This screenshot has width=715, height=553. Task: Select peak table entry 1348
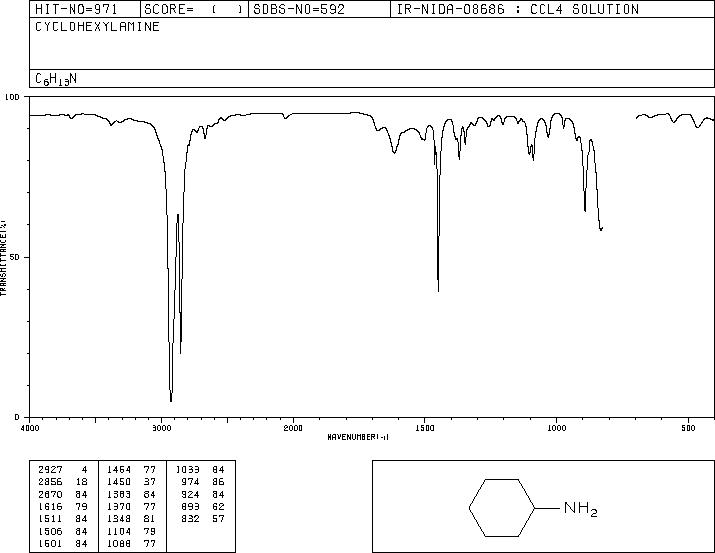(119, 519)
